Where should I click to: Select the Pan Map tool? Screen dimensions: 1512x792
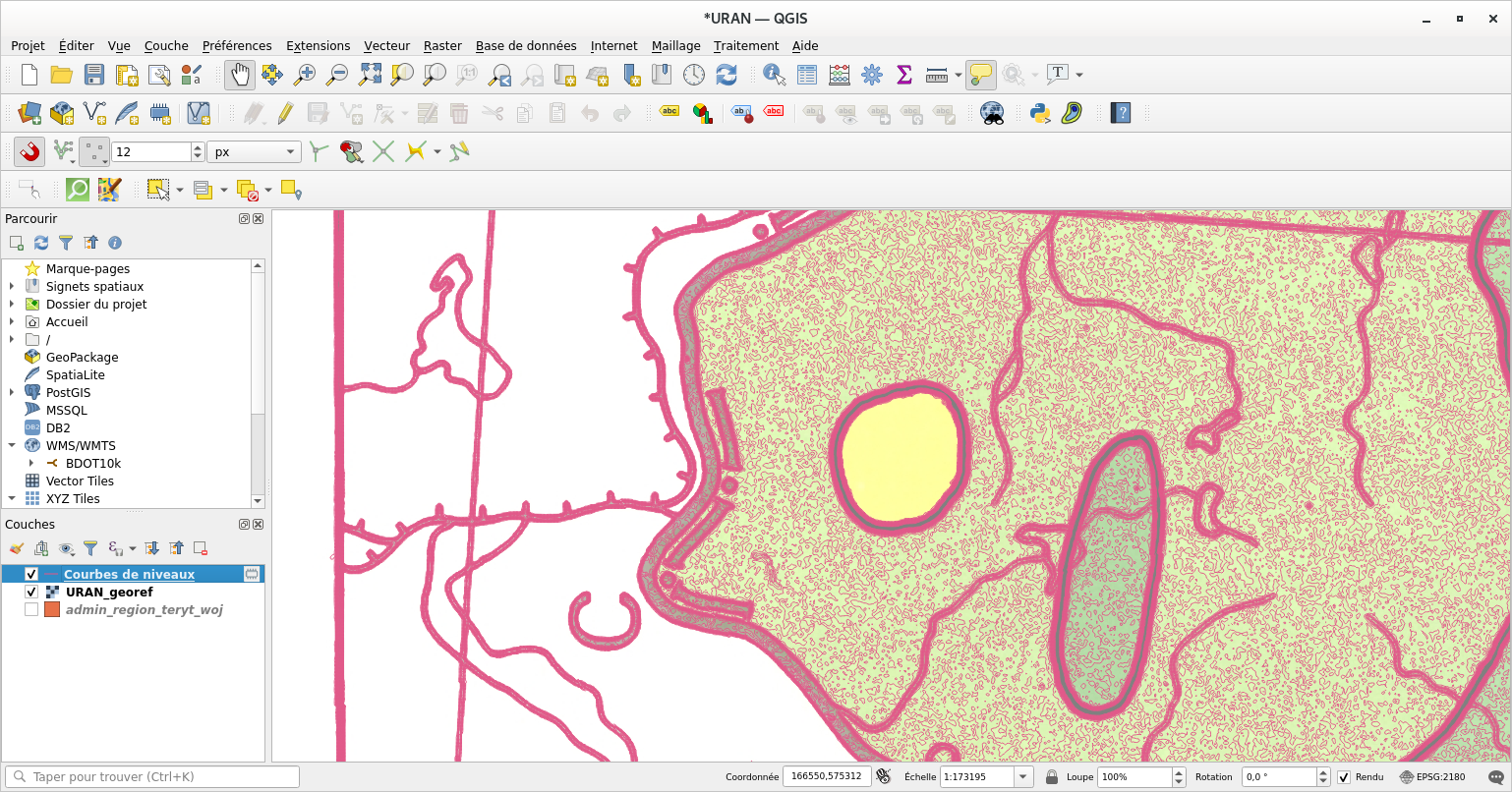coord(239,74)
